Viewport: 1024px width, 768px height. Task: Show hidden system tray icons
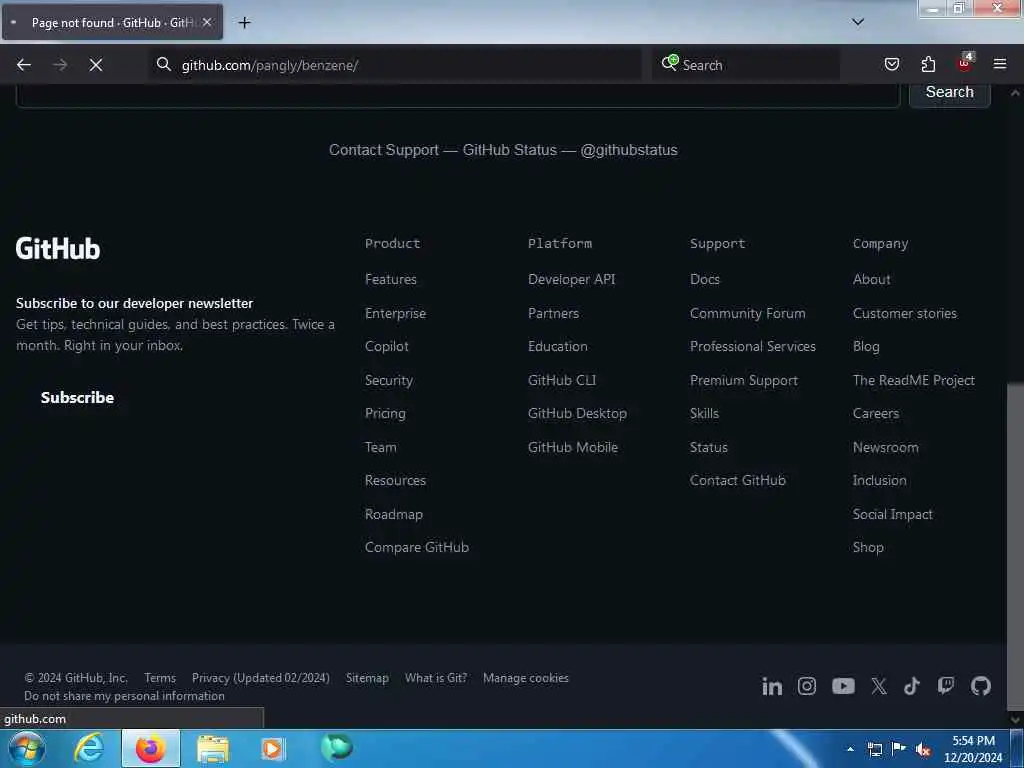click(850, 750)
